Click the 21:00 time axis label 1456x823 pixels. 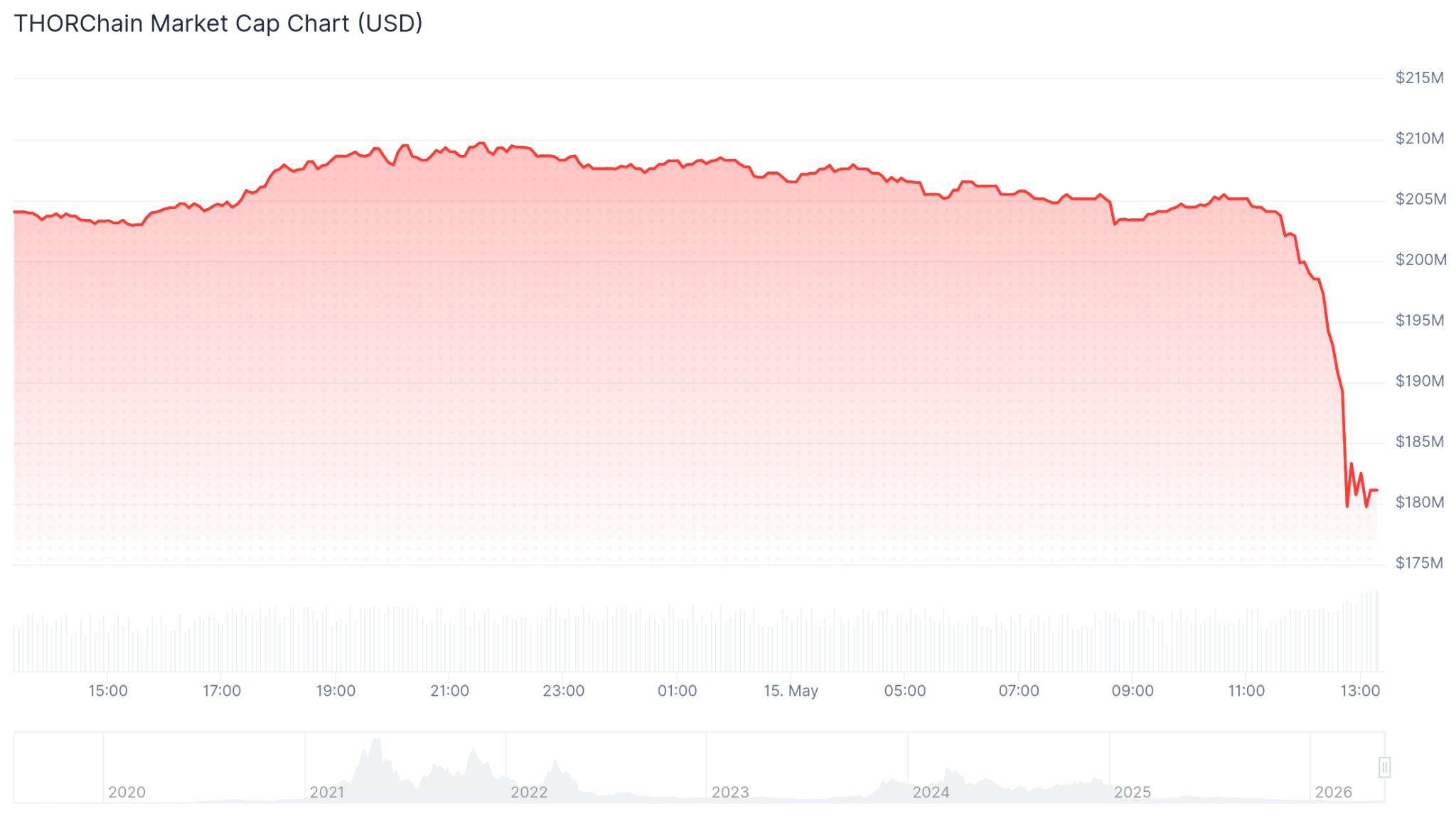coord(449,691)
